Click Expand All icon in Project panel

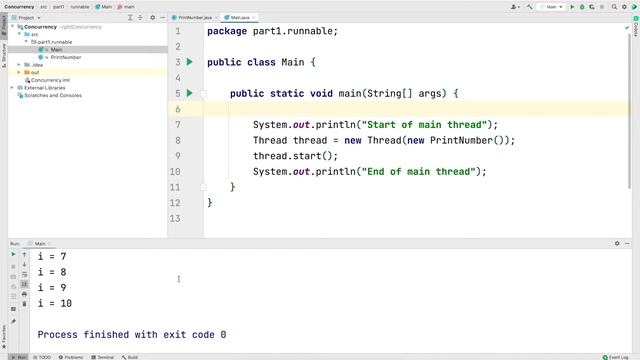tap(130, 18)
